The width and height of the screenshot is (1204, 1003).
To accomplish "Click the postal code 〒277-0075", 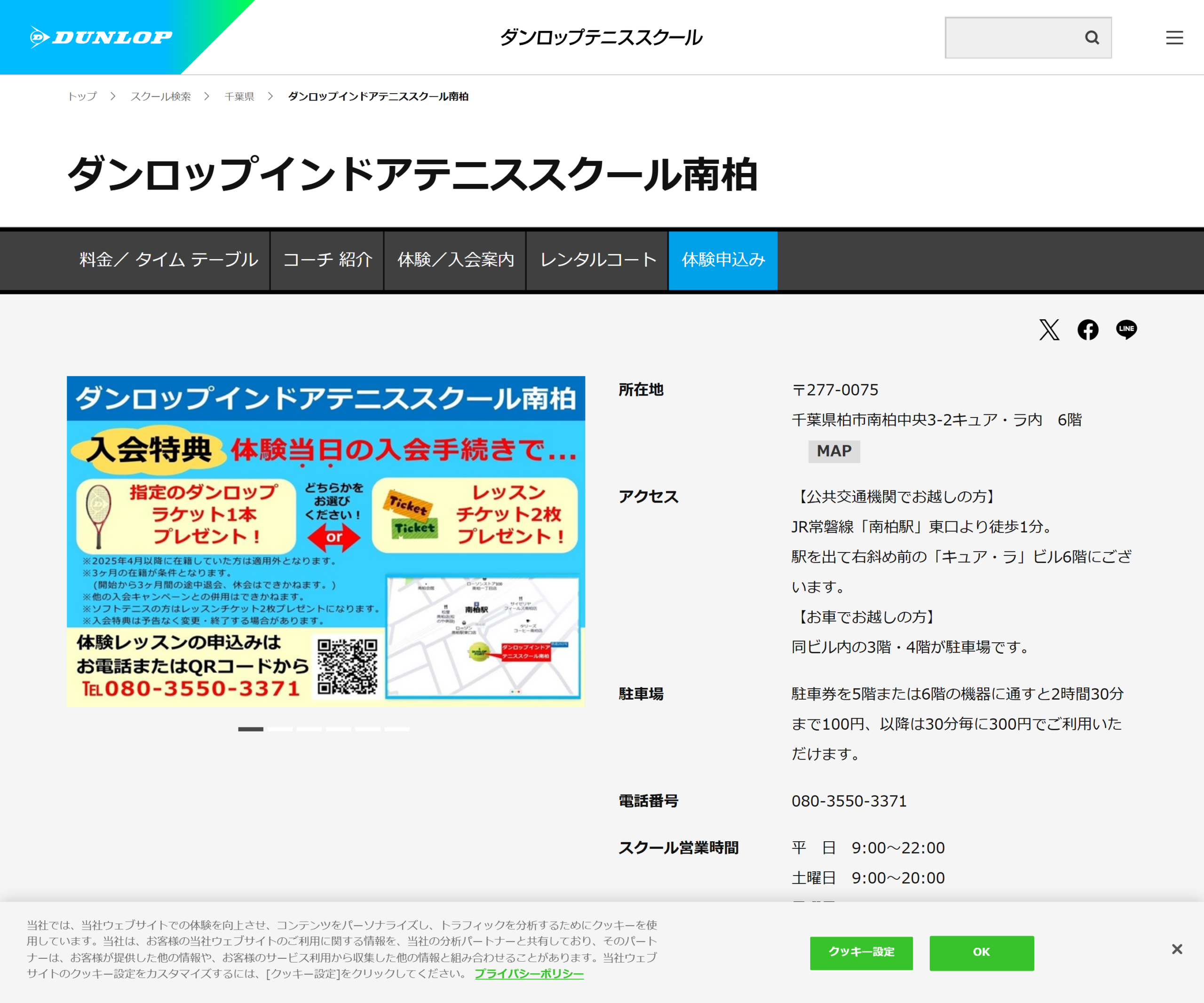I will coord(835,390).
